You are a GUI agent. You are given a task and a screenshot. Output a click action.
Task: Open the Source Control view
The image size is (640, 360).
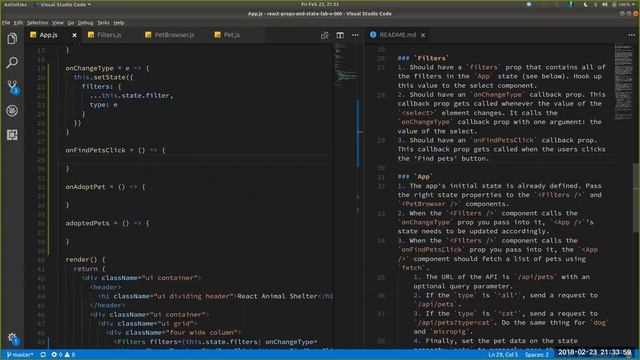(13, 87)
